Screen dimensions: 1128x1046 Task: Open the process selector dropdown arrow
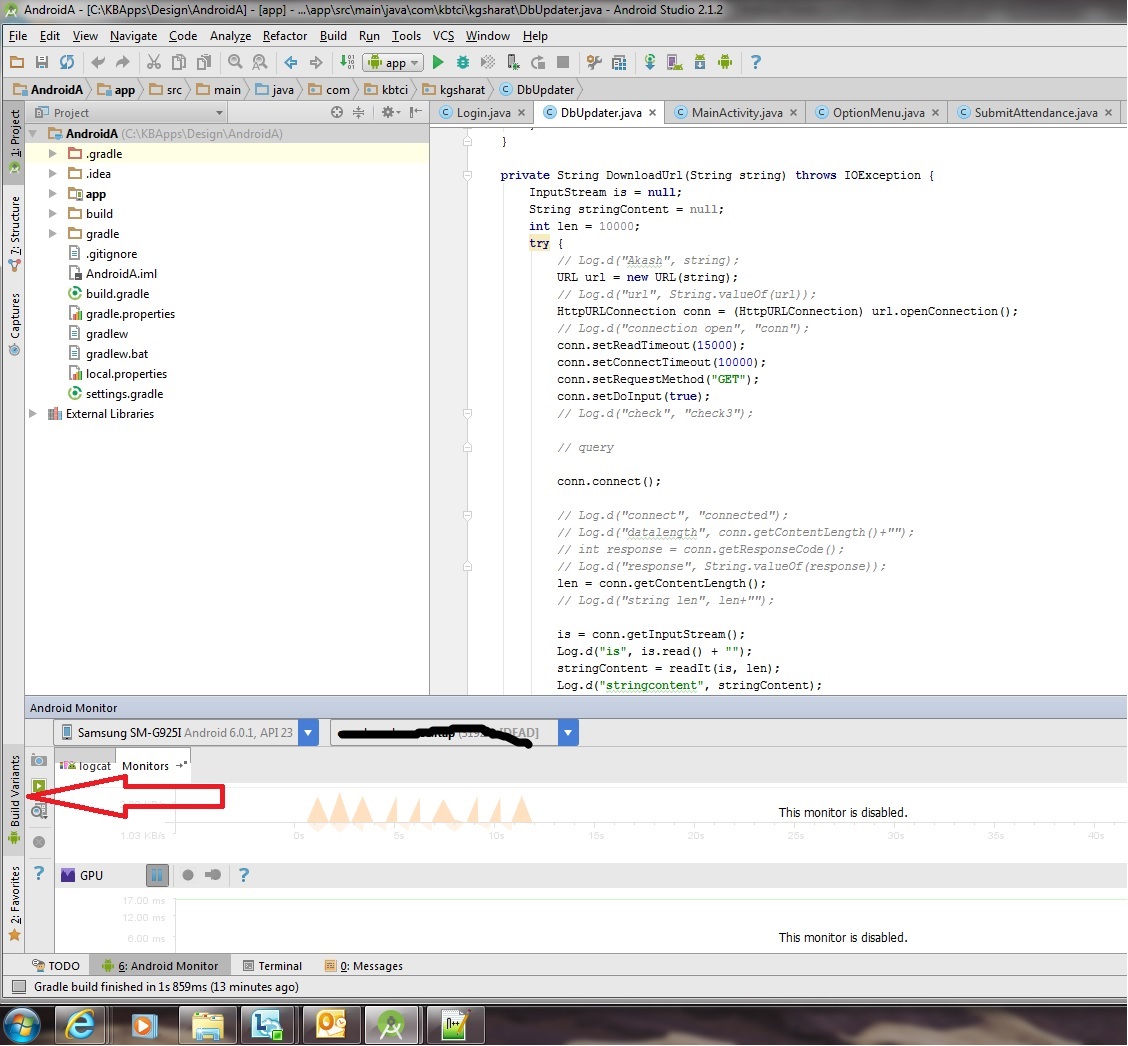pyautogui.click(x=568, y=732)
